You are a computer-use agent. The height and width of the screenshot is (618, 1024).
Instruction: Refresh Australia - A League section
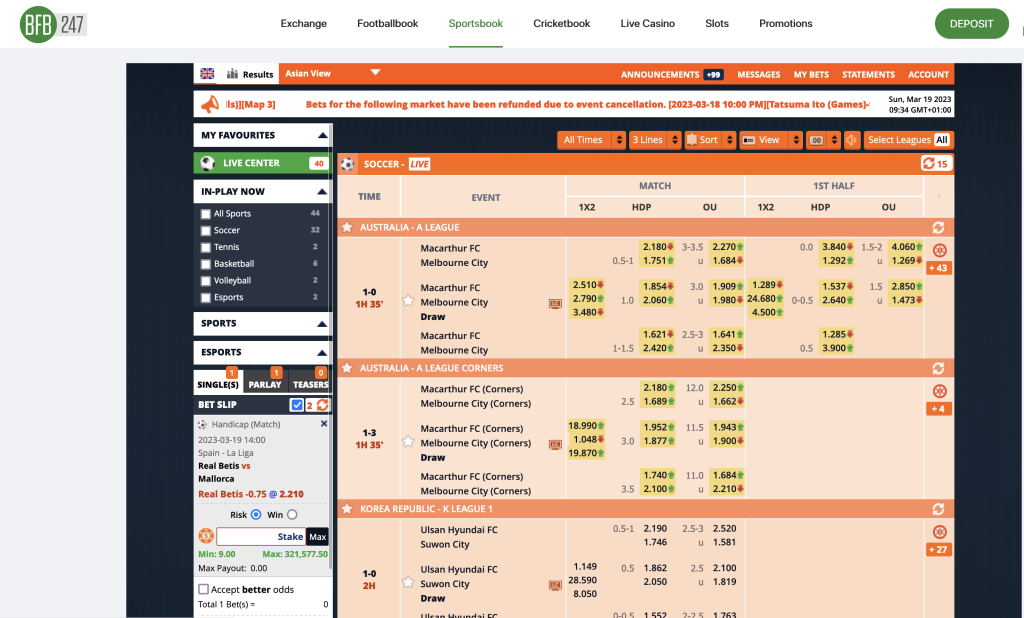click(x=938, y=227)
